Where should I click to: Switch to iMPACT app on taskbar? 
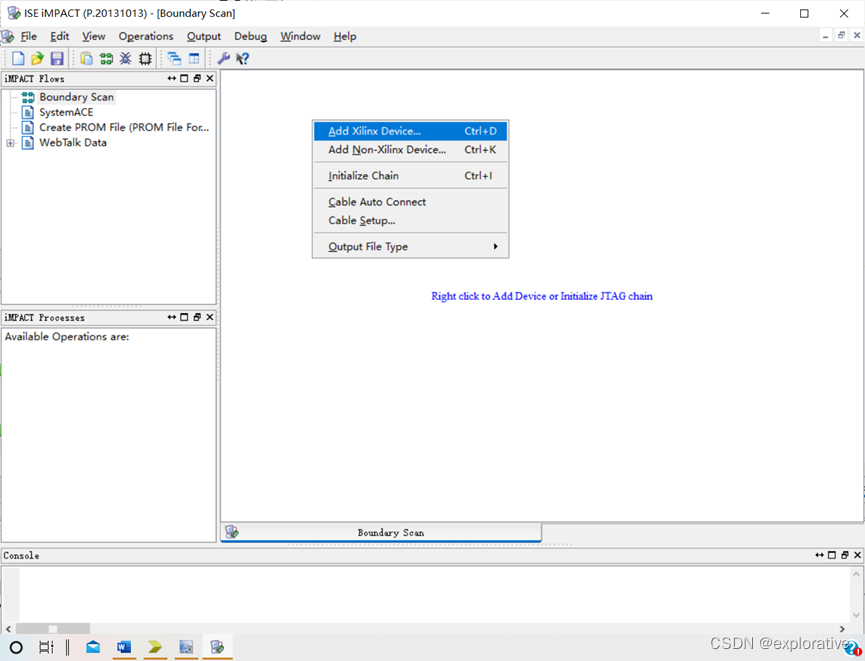pos(217,647)
